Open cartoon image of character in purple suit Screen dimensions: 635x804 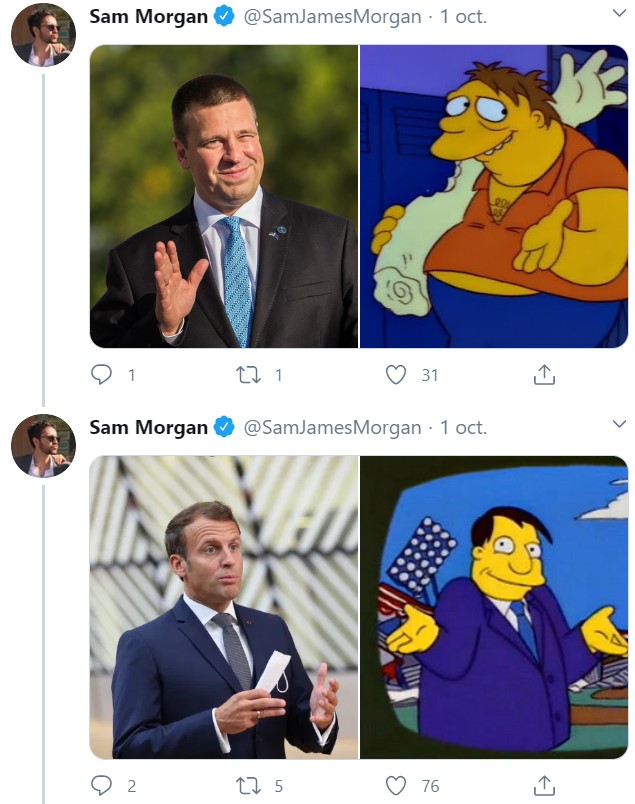494,607
